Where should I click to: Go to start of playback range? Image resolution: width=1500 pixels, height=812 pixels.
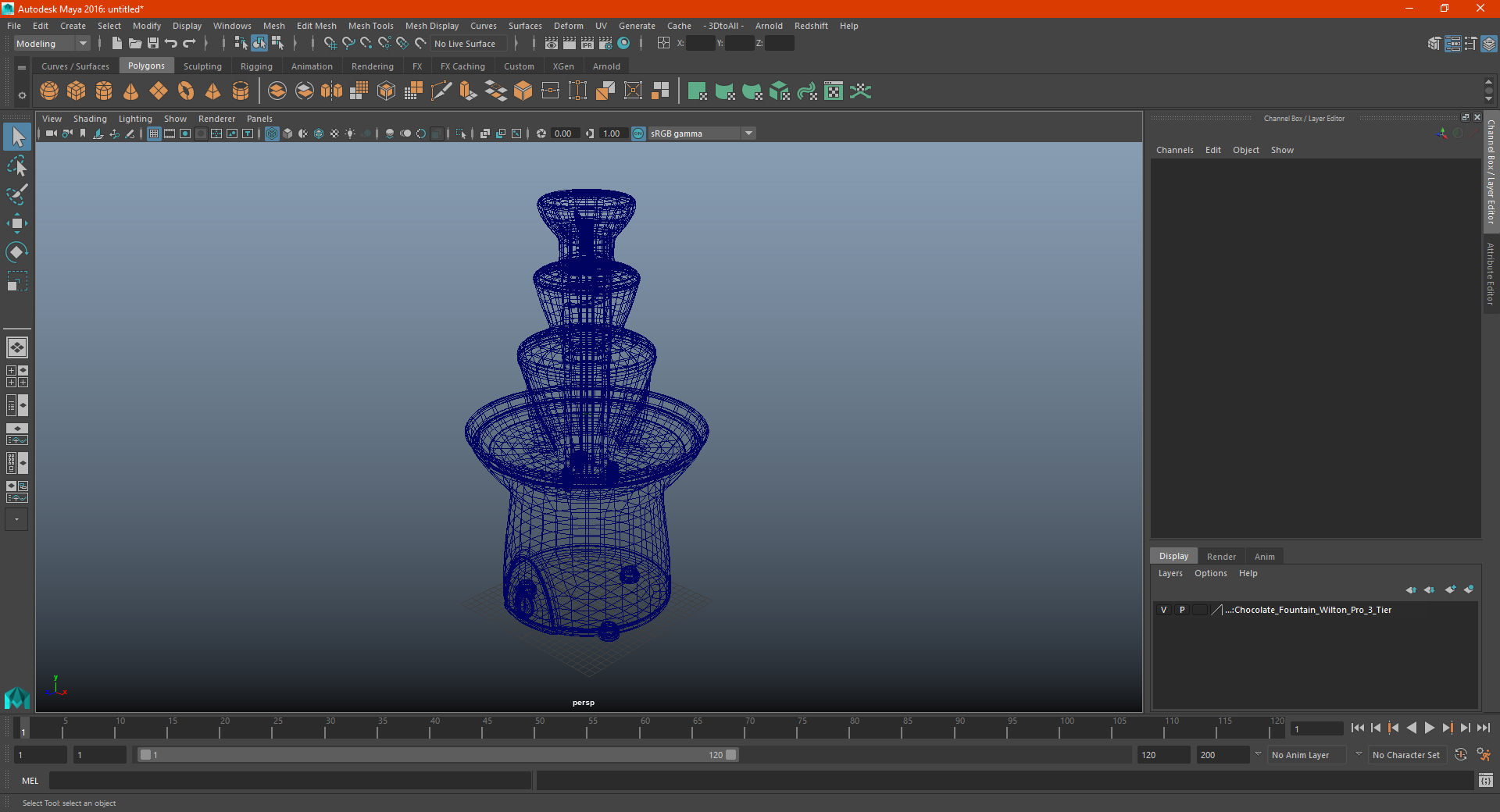point(1357,728)
